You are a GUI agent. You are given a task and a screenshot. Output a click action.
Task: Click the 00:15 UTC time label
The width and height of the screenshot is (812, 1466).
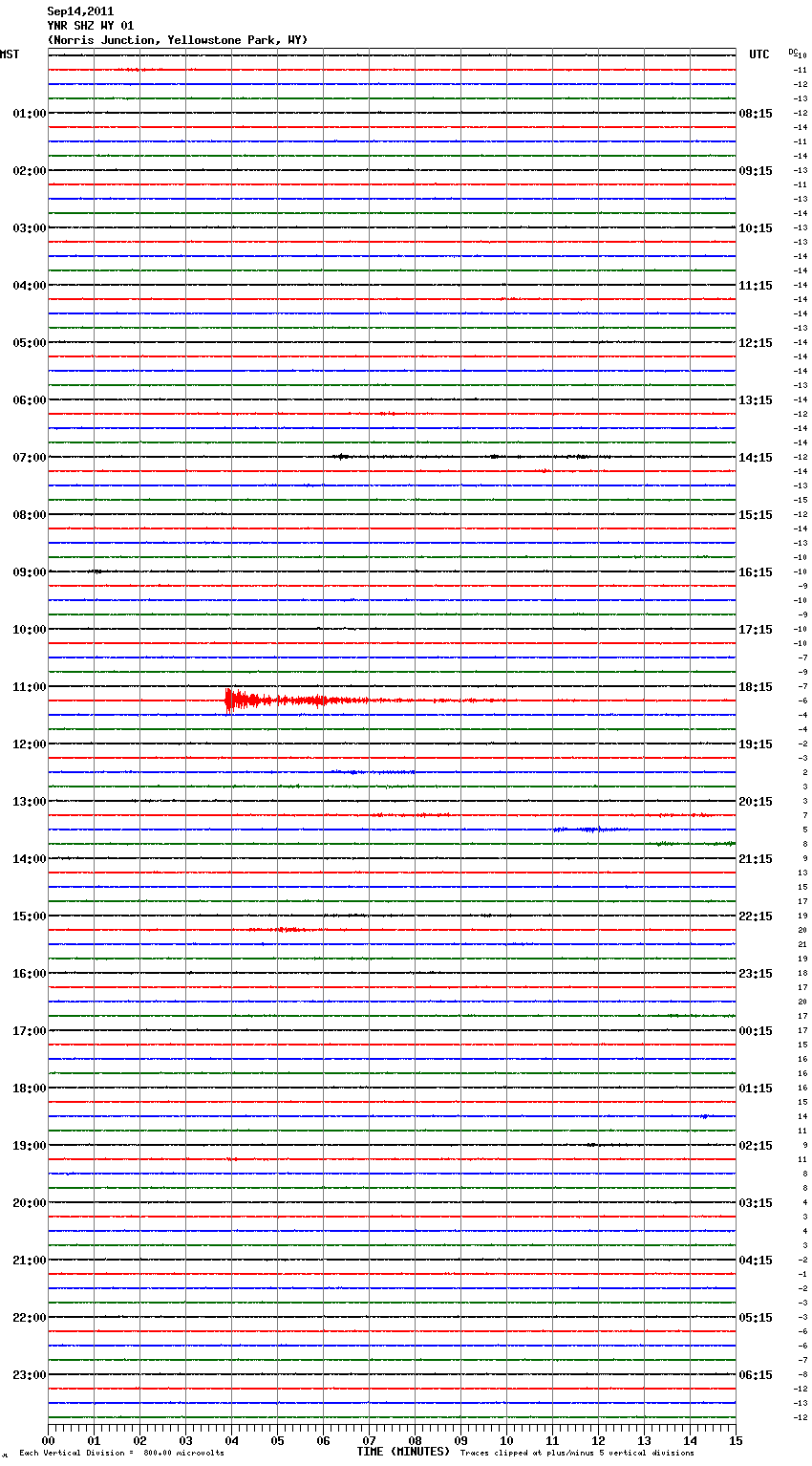click(756, 1031)
